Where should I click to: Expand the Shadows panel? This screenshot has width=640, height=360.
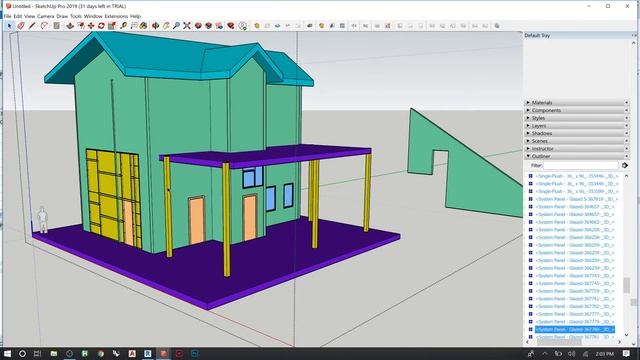pos(577,133)
